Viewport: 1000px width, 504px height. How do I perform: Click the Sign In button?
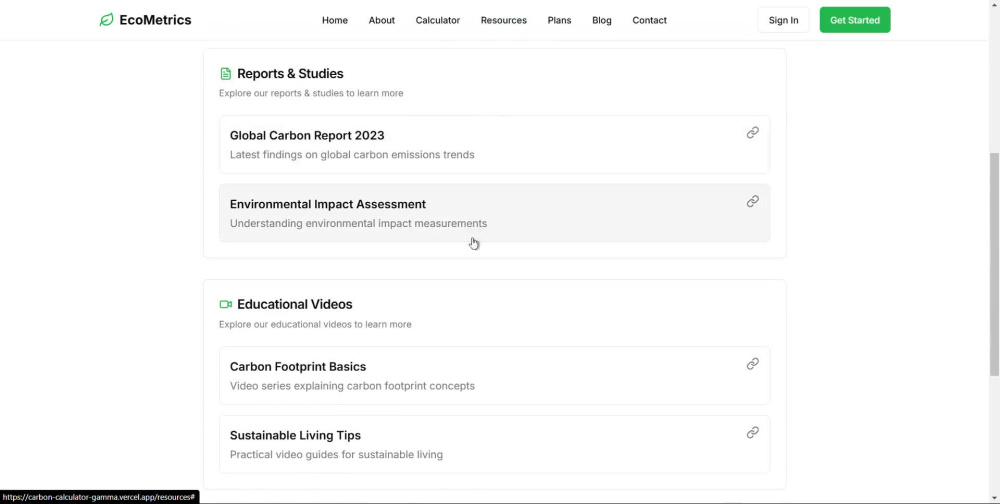[x=783, y=20]
